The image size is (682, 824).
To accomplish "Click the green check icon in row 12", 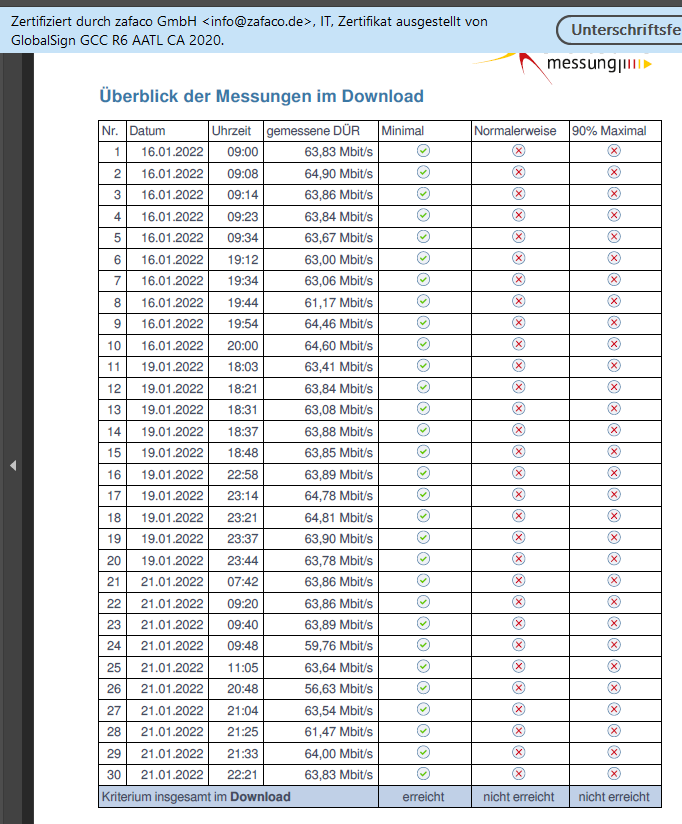I will pyautogui.click(x=423, y=387).
